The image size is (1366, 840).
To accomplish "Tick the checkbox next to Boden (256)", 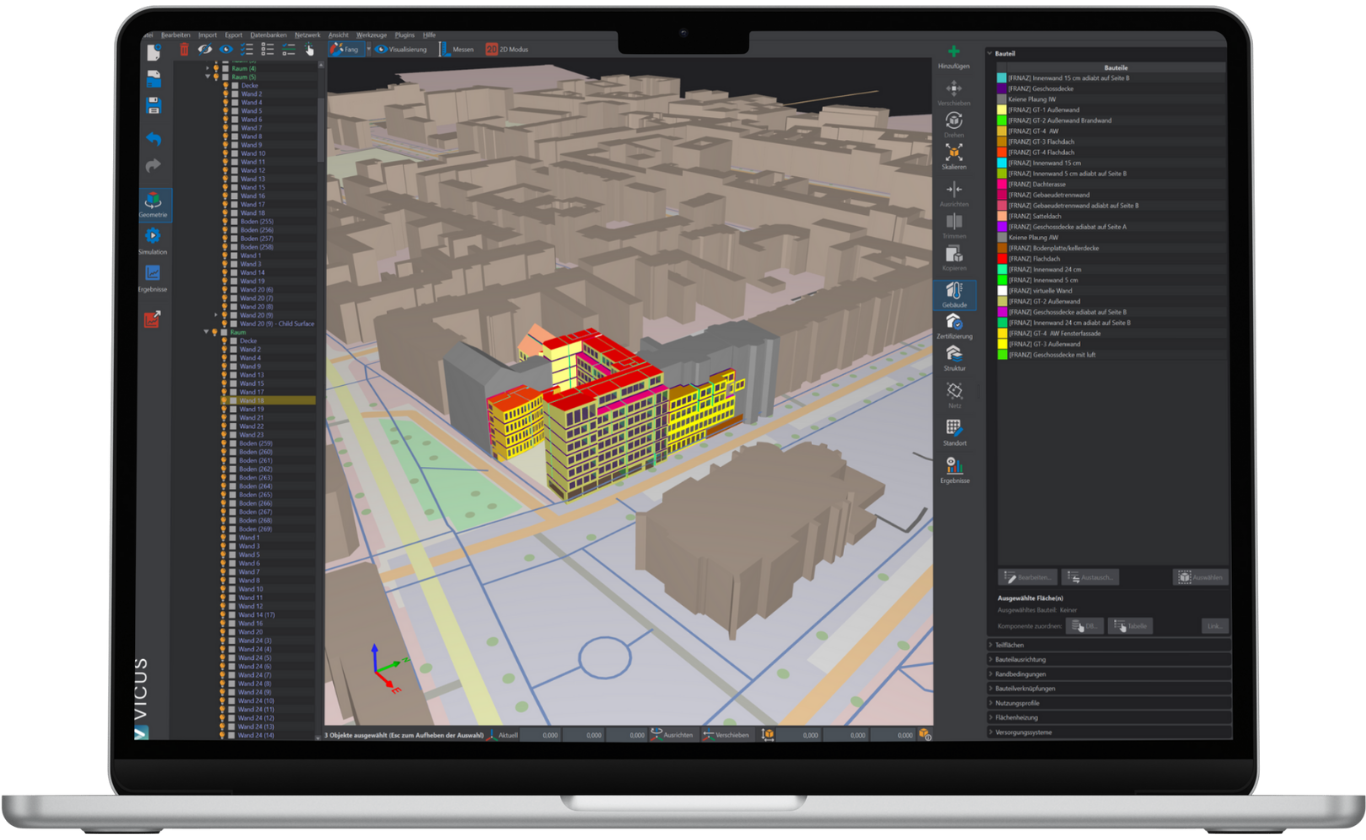I will (x=234, y=230).
